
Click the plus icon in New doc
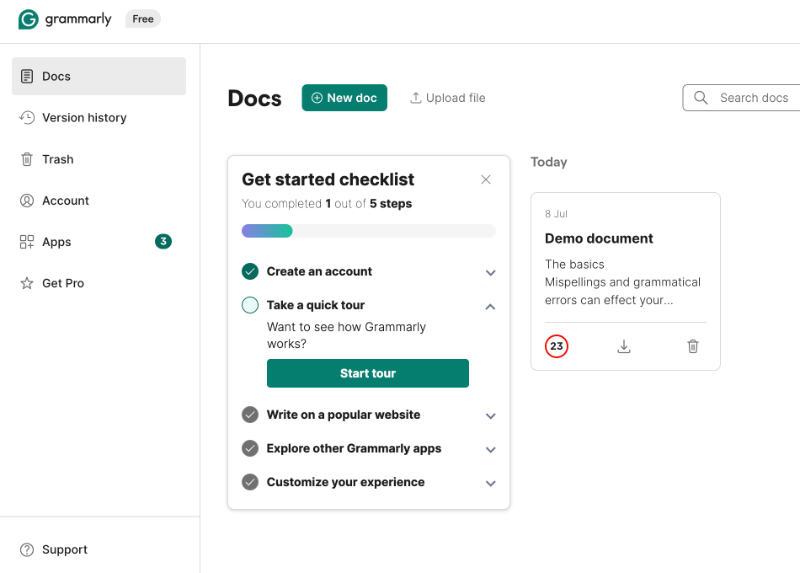(317, 97)
